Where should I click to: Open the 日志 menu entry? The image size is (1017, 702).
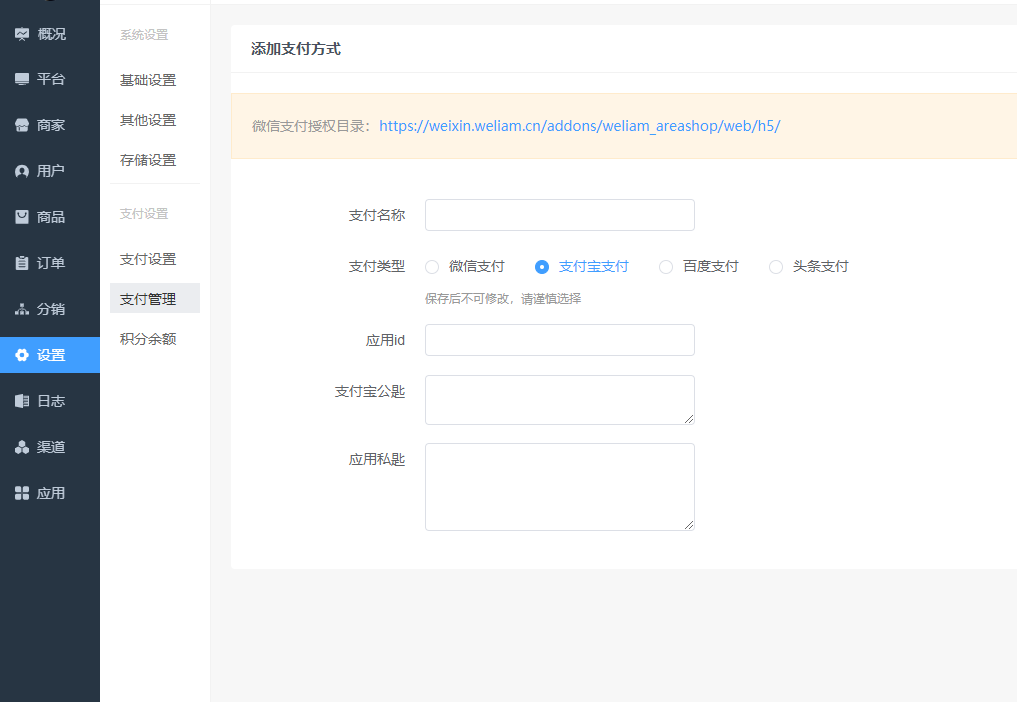click(x=50, y=401)
